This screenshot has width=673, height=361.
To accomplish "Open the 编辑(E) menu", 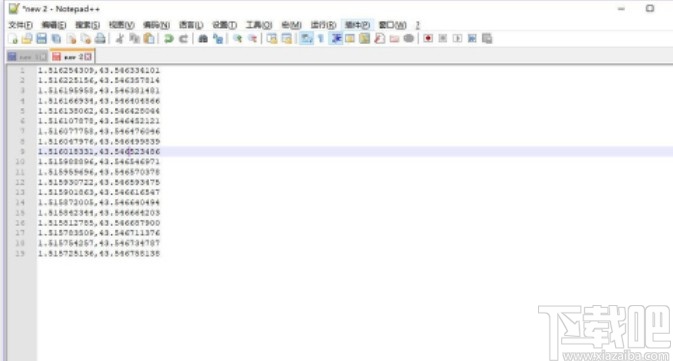I will [x=54, y=25].
